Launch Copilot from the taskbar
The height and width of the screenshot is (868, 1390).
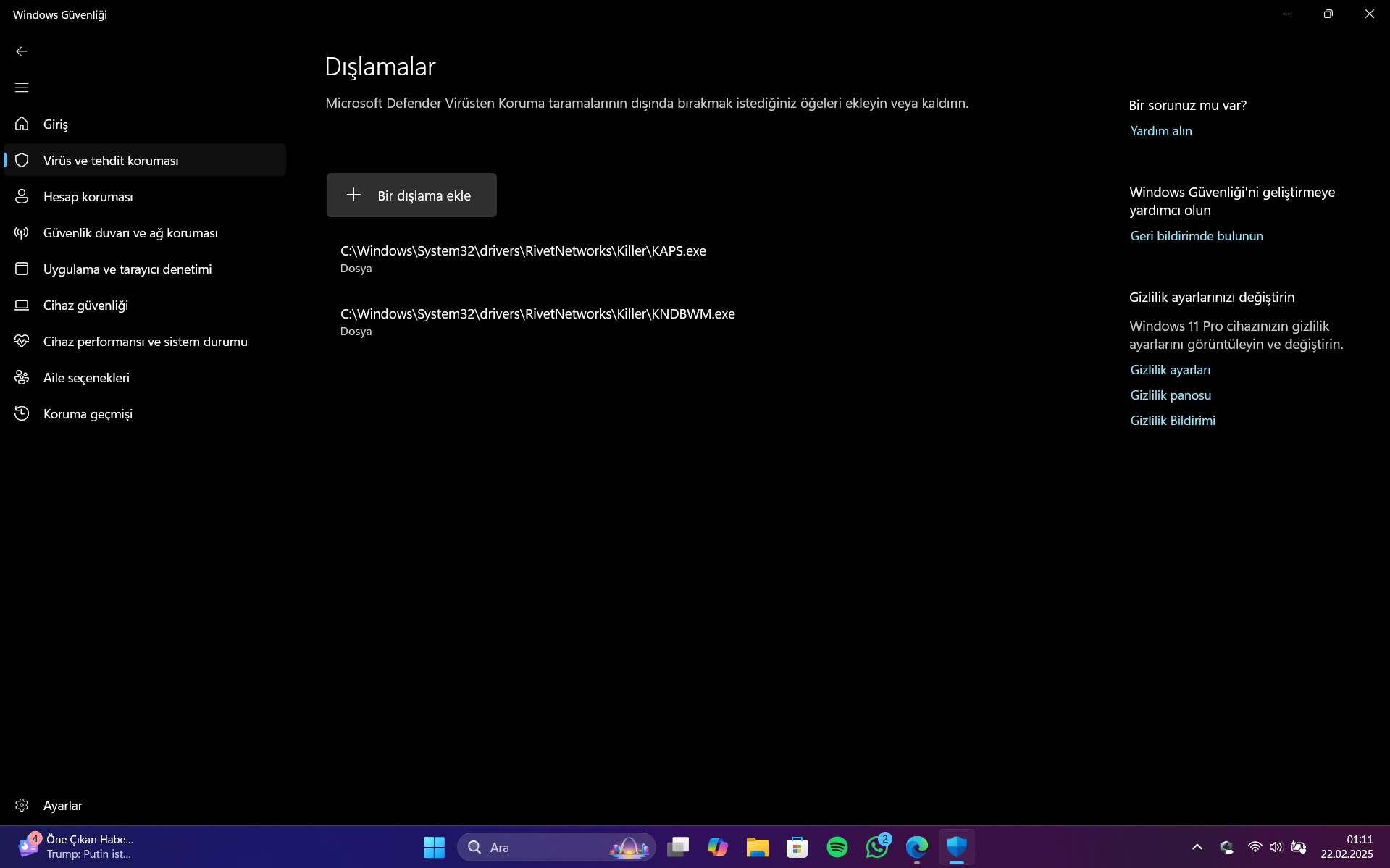pyautogui.click(x=718, y=847)
